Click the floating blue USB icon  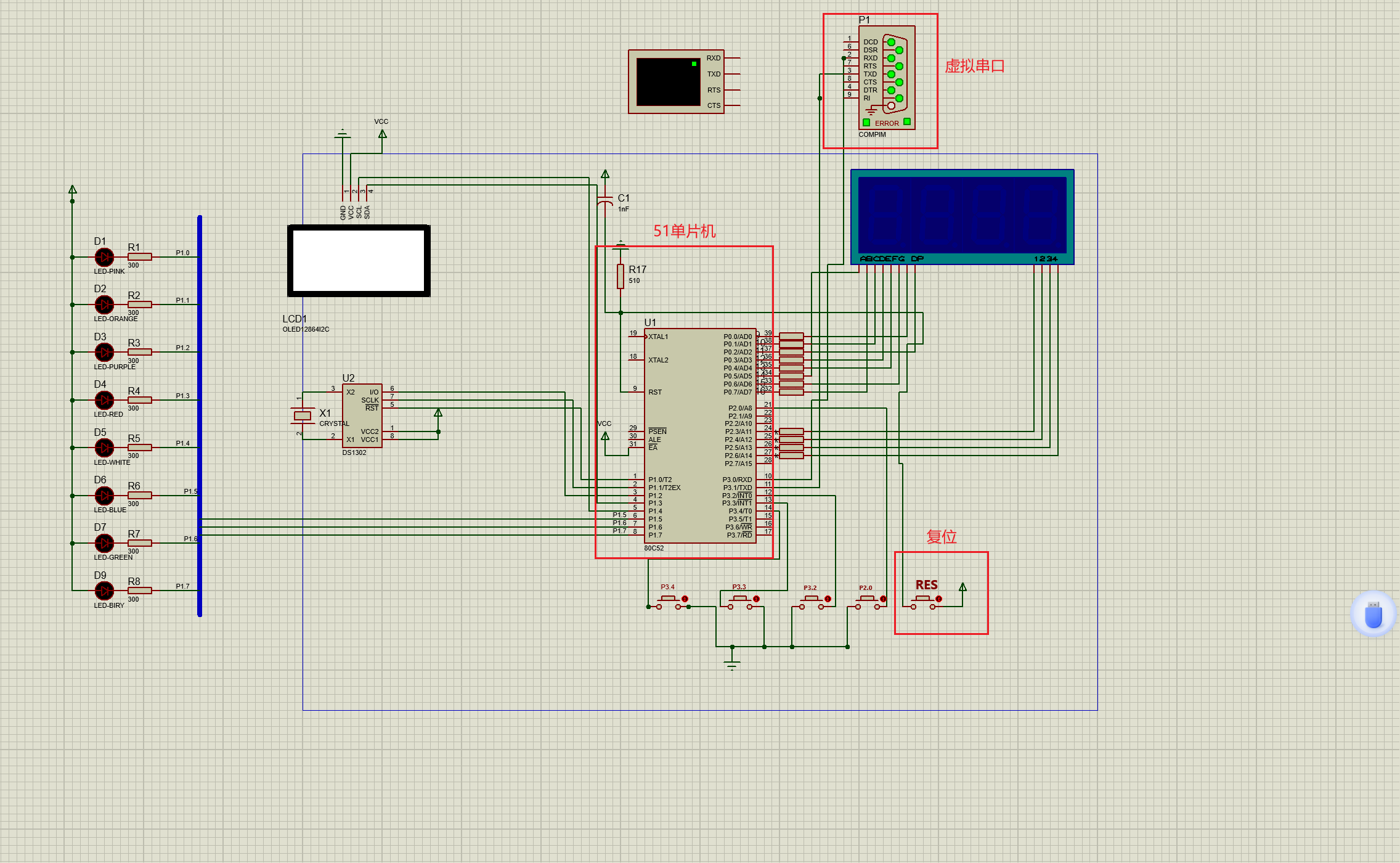[1374, 614]
